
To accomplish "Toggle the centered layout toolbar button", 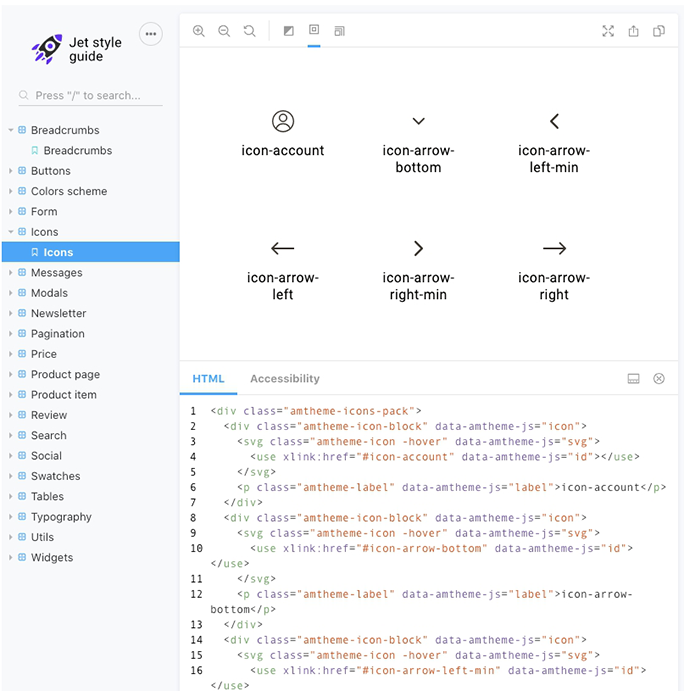I will pos(314,31).
